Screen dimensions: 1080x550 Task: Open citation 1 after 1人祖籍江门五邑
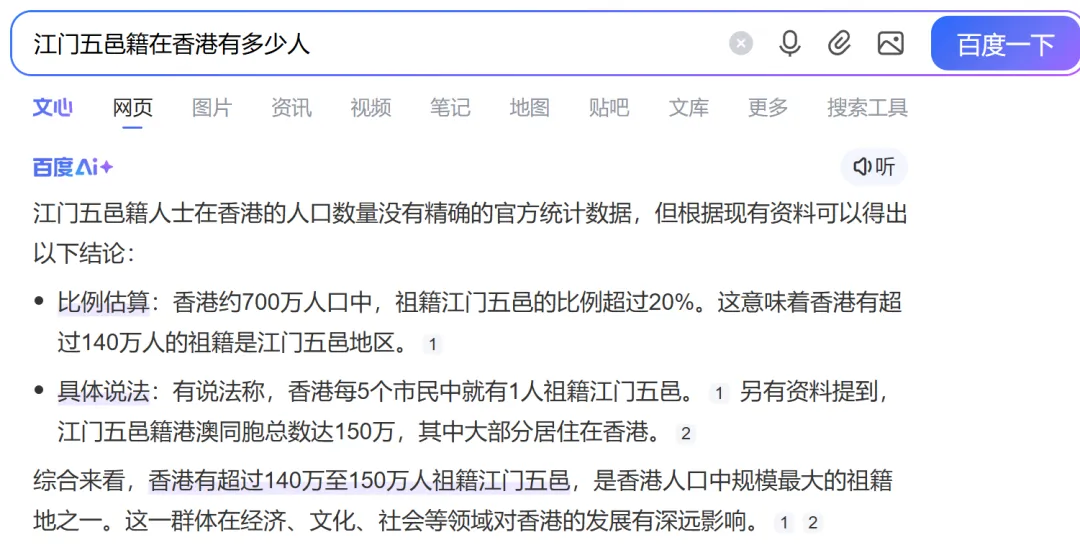718,393
